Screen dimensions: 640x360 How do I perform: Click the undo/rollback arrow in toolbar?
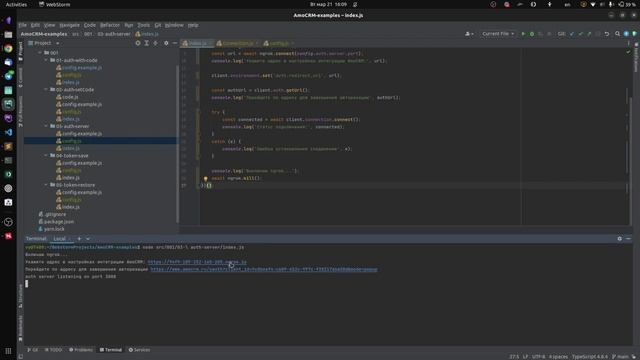pyautogui.click(x=607, y=34)
